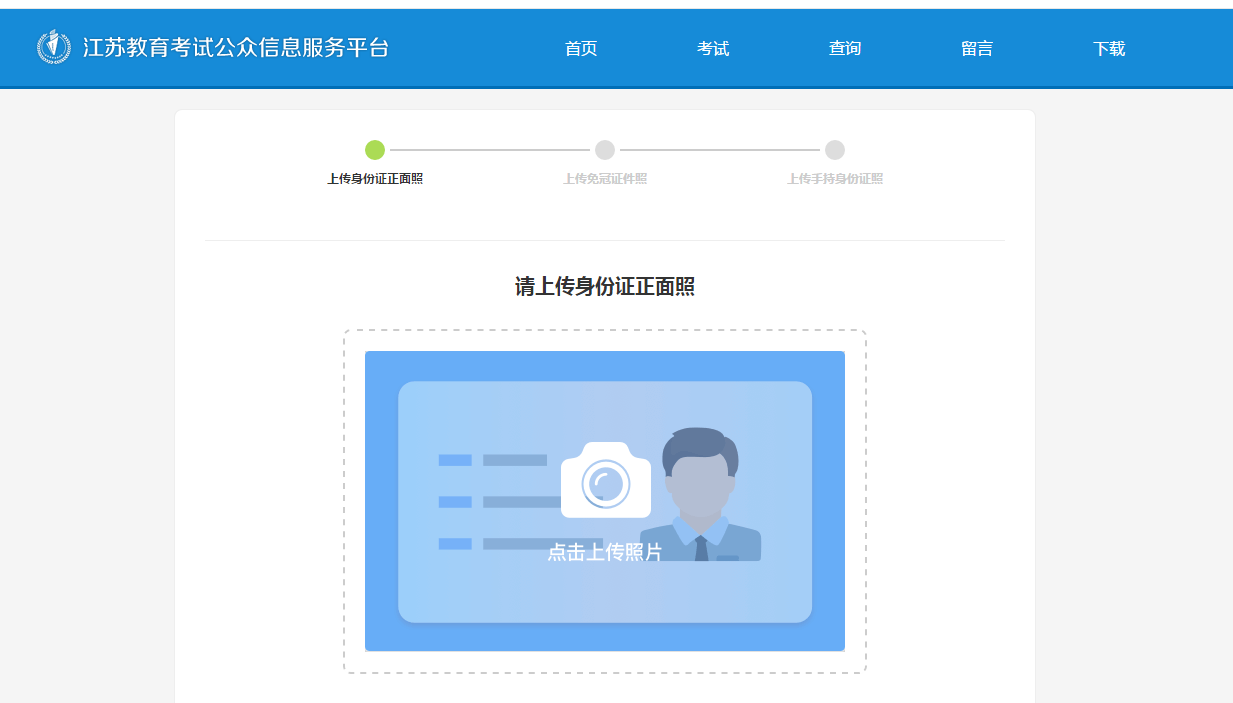Open the 查询 navigation menu
This screenshot has height=703, width=1233.
click(x=845, y=48)
